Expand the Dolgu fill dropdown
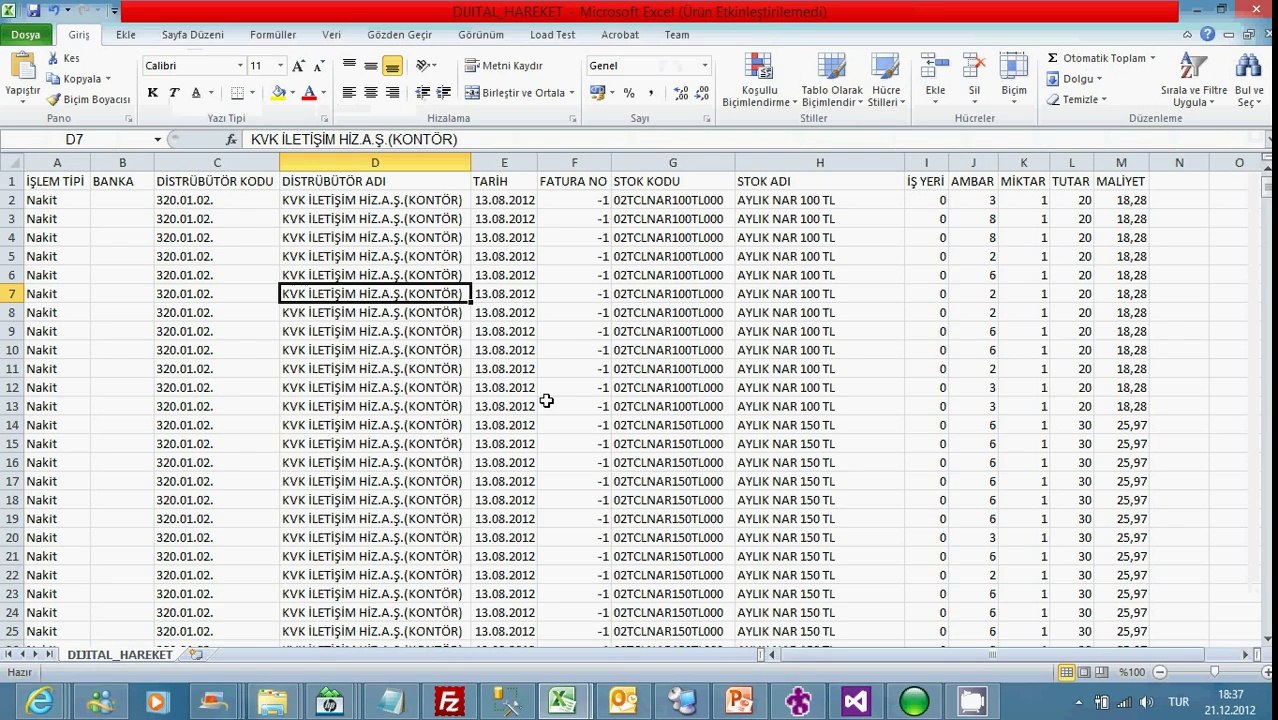1278x720 pixels. (x=1099, y=79)
